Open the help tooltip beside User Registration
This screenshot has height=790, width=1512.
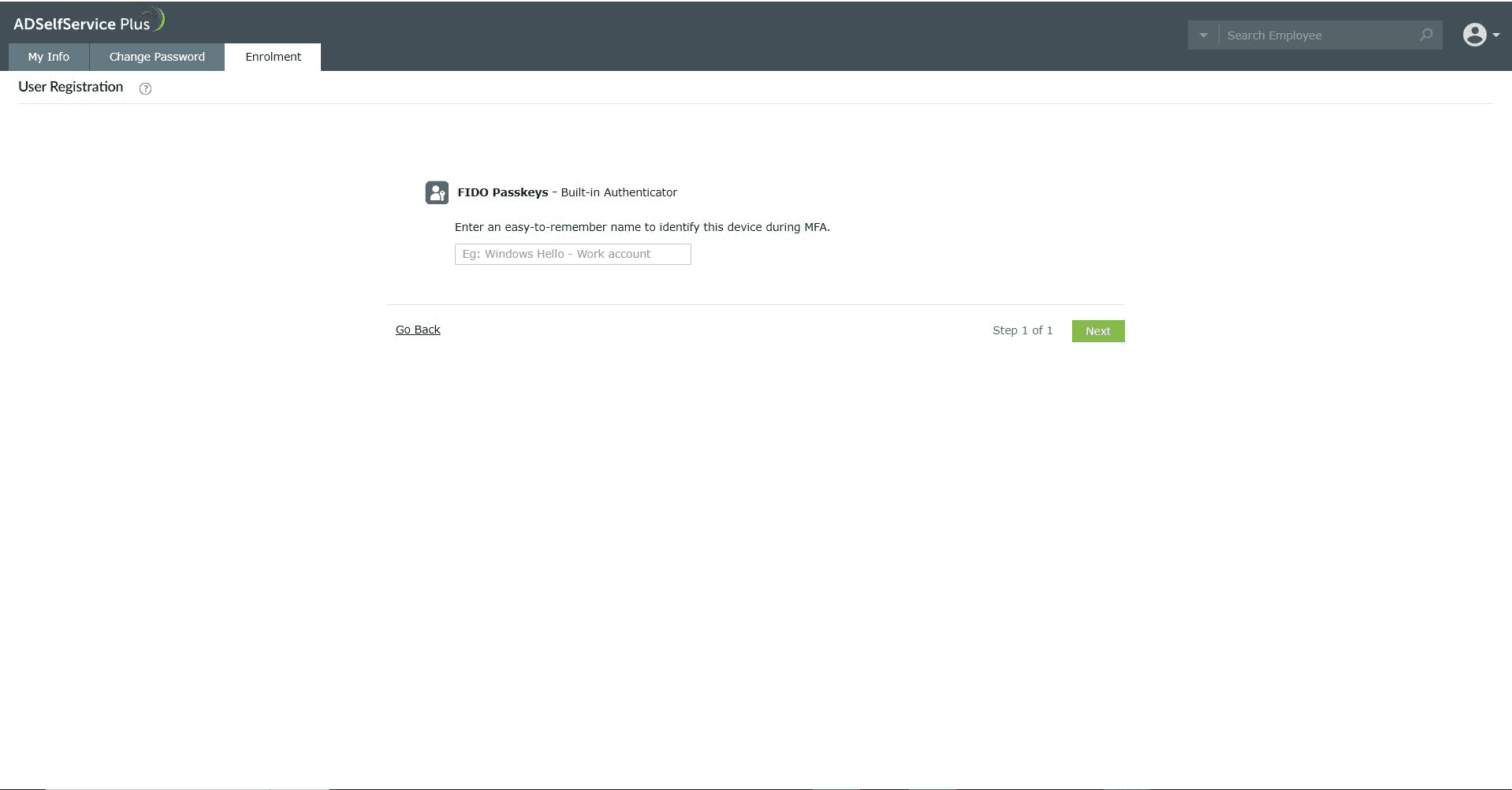pyautogui.click(x=145, y=89)
